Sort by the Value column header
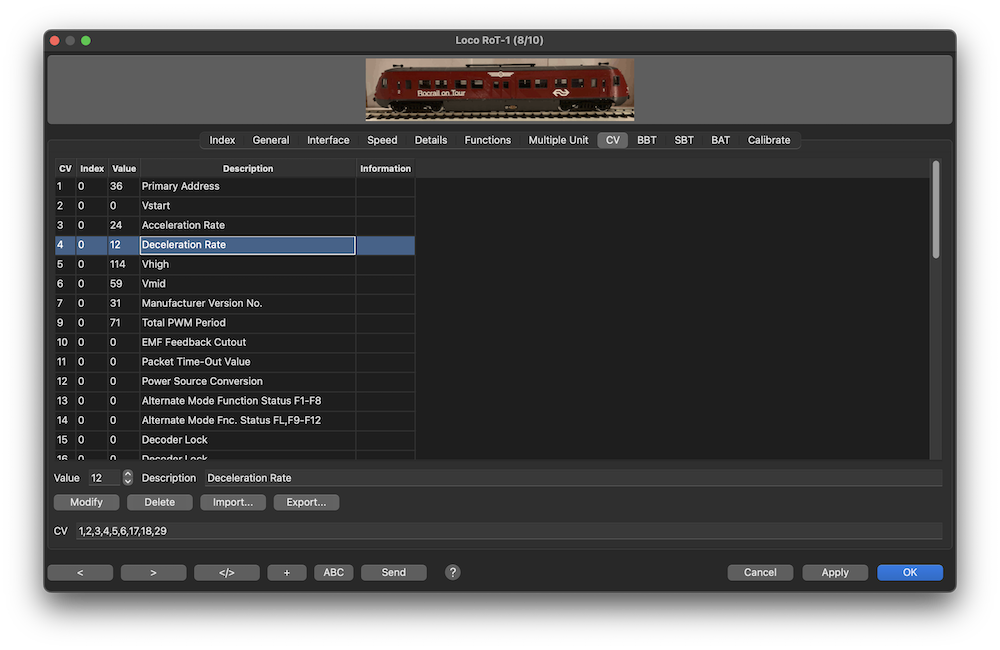Viewport: 1000px width, 650px height. coord(123,168)
